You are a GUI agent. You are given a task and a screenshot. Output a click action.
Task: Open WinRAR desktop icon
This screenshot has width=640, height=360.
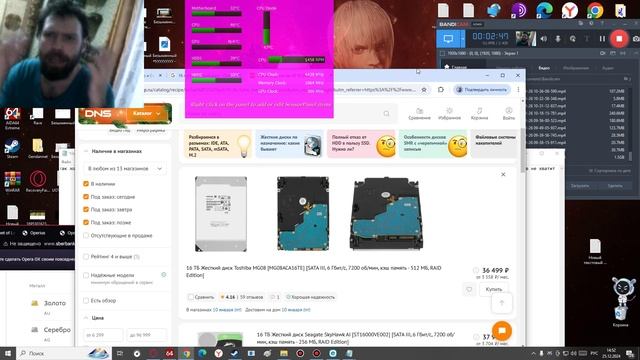(x=12, y=182)
